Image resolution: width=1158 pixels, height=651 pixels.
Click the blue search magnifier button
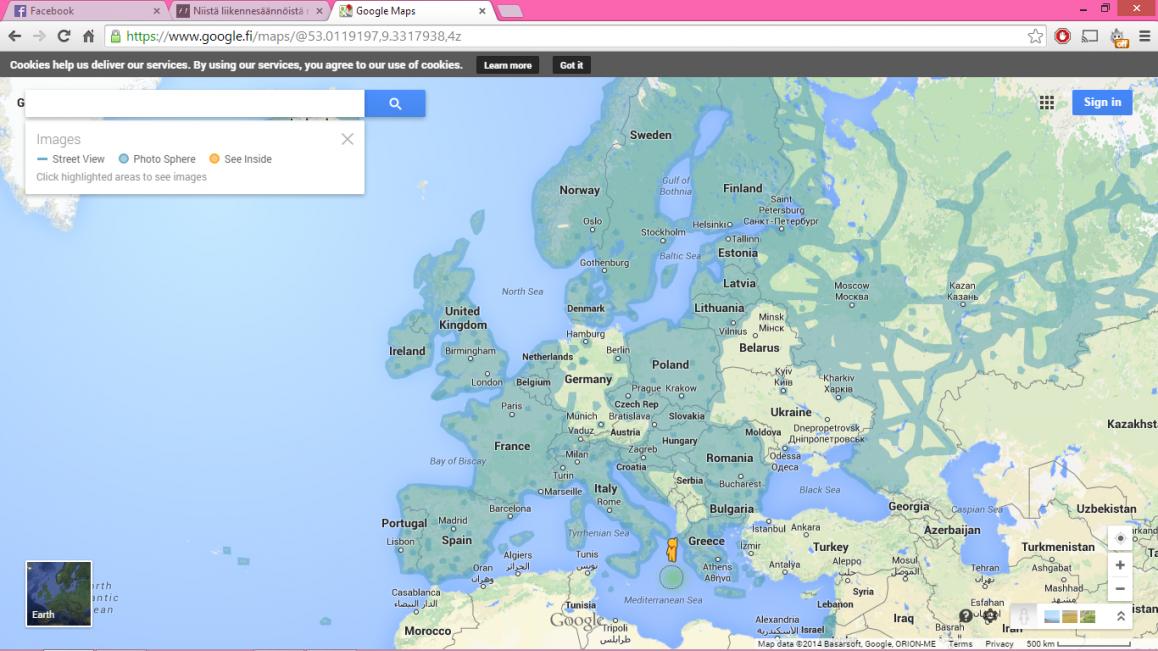tap(395, 103)
